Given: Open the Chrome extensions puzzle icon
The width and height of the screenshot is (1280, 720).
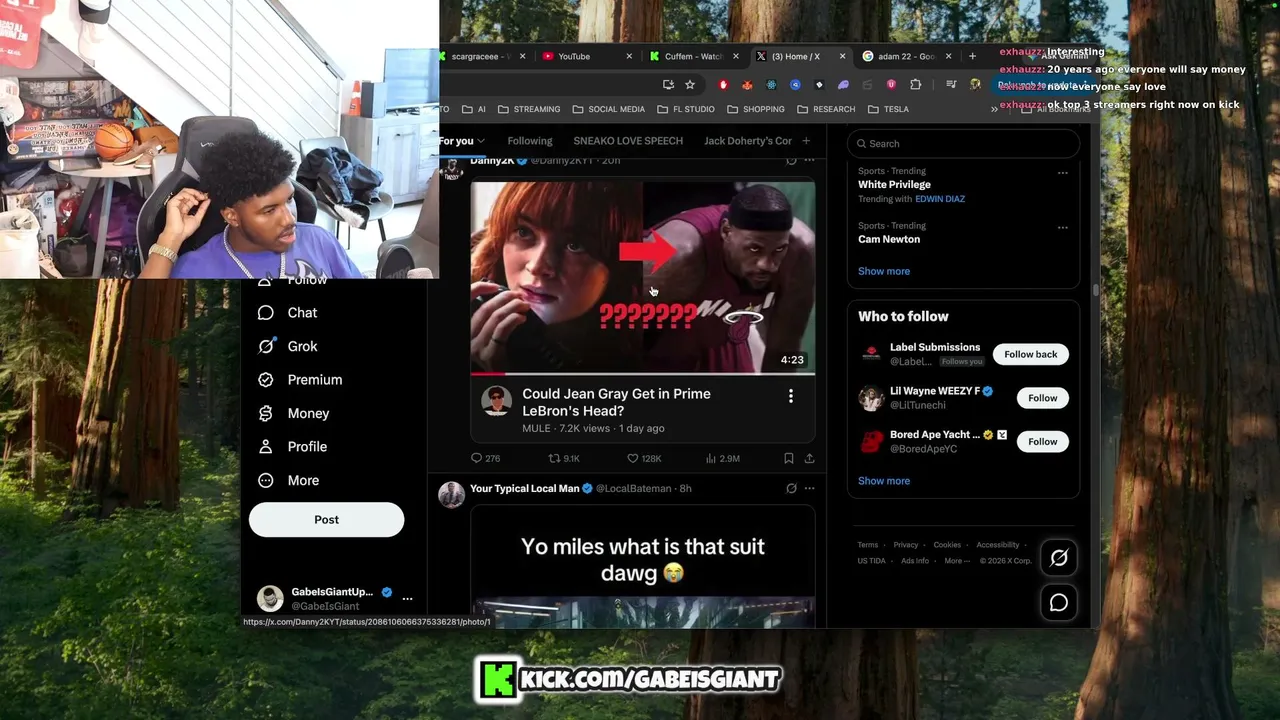Looking at the screenshot, I should (x=915, y=85).
